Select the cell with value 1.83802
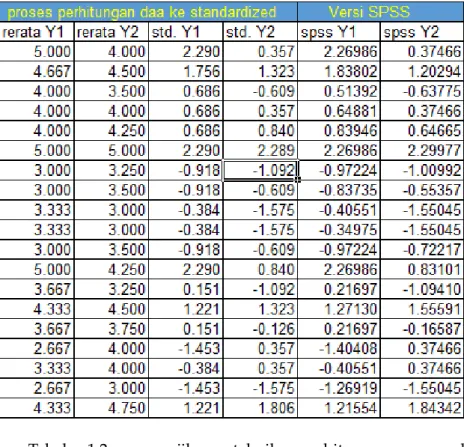Viewport: 464px width, 447px height. (x=339, y=71)
